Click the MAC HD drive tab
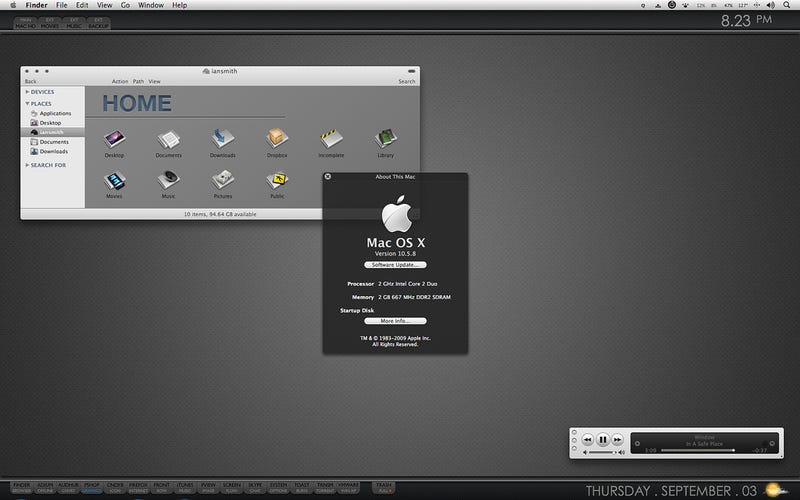The height and width of the screenshot is (500, 800). tap(26, 23)
